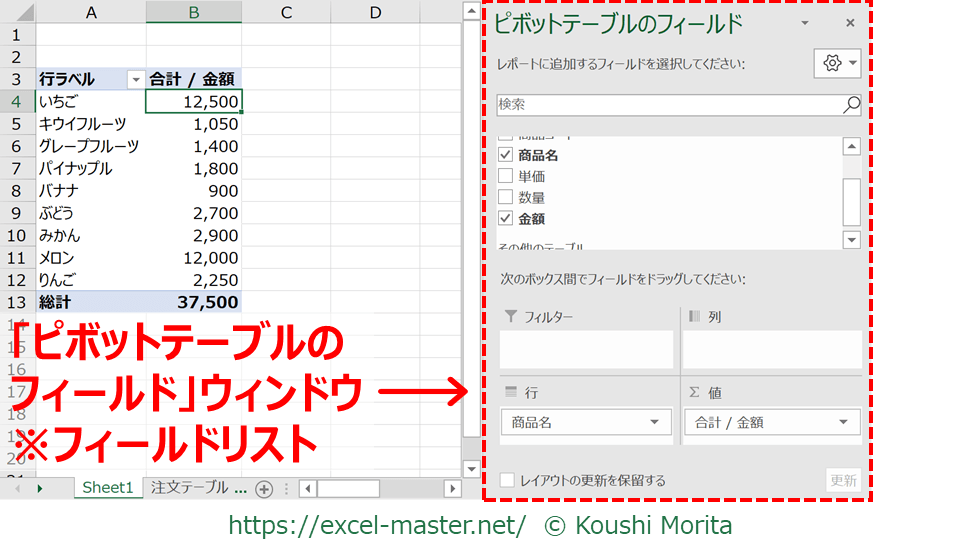Viewport: 960px width, 540px height.
Task: Switch to the Sheet1 tab
Action: click(x=107, y=488)
